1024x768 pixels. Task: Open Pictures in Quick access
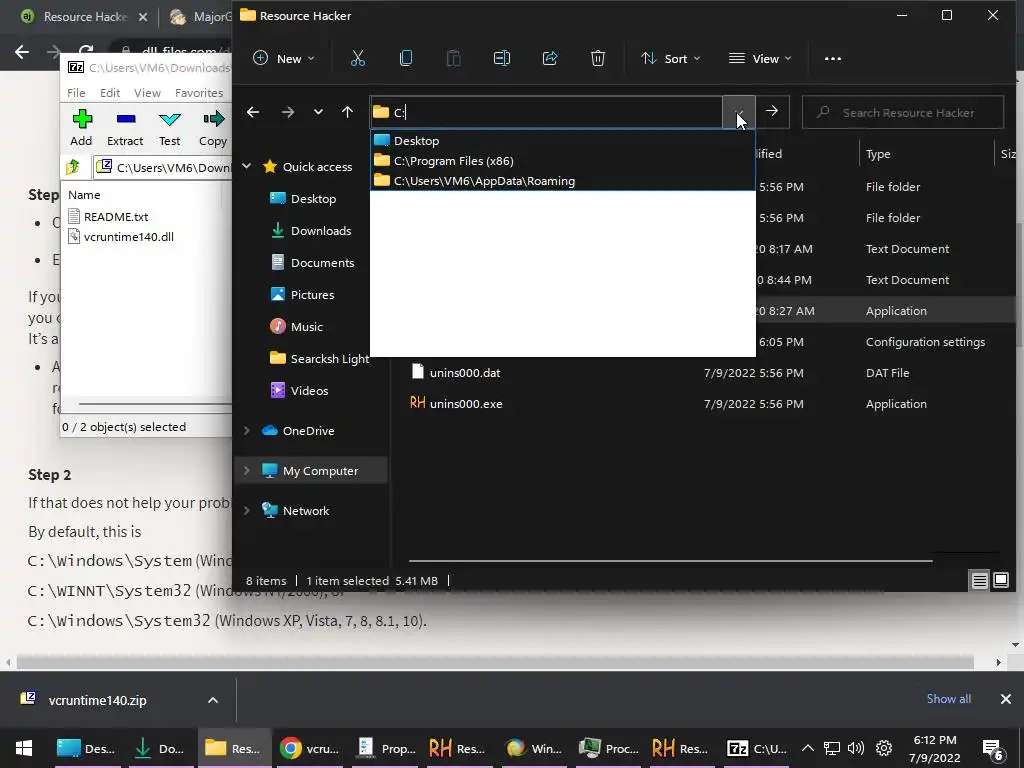tap(312, 295)
